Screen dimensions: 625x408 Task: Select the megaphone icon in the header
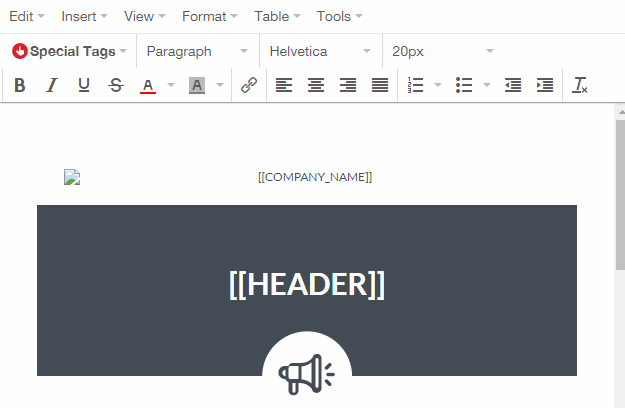point(307,374)
